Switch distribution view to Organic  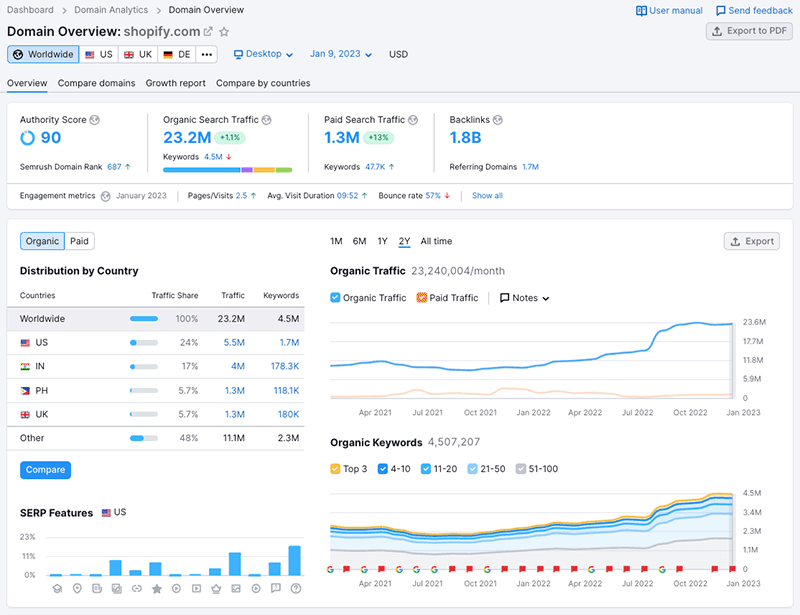pyautogui.click(x=42, y=241)
